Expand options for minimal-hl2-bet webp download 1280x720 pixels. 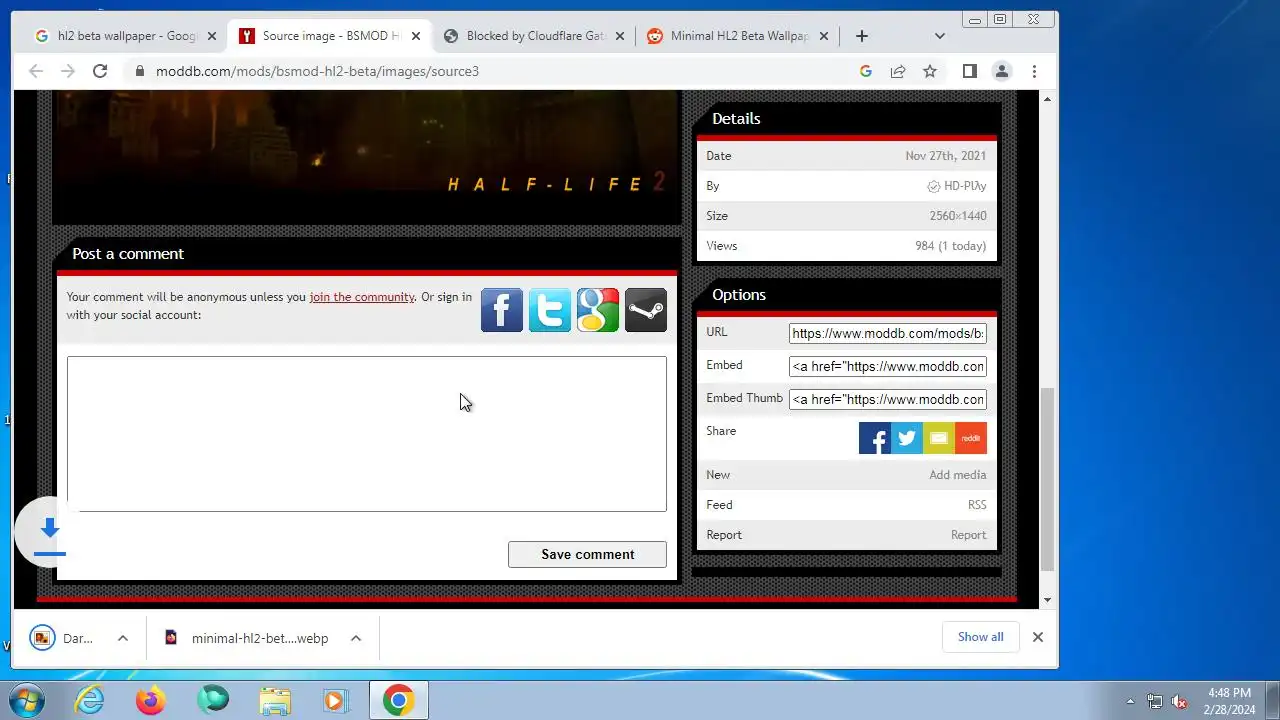pyautogui.click(x=355, y=638)
